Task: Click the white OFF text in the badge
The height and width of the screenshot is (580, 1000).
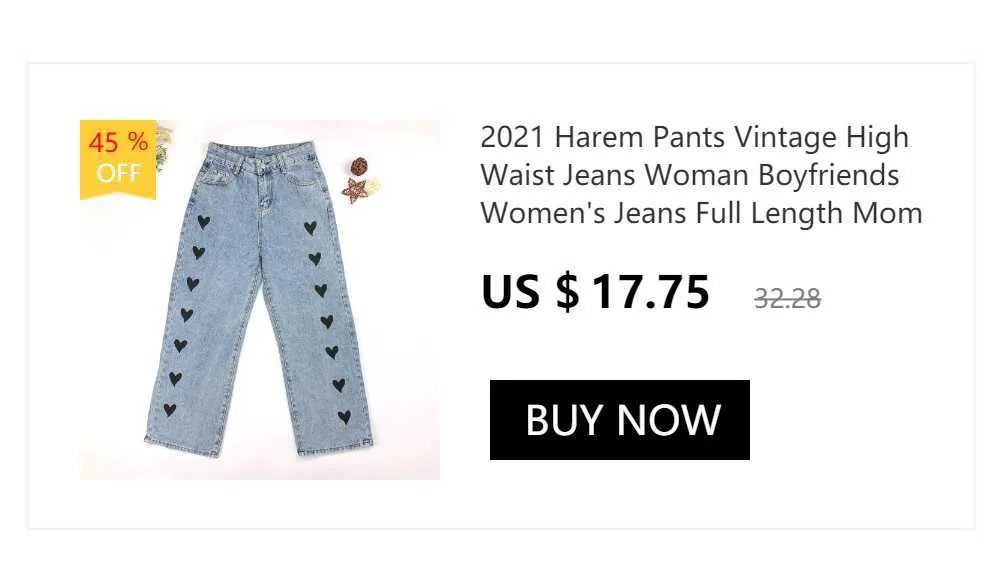Action: point(118,173)
